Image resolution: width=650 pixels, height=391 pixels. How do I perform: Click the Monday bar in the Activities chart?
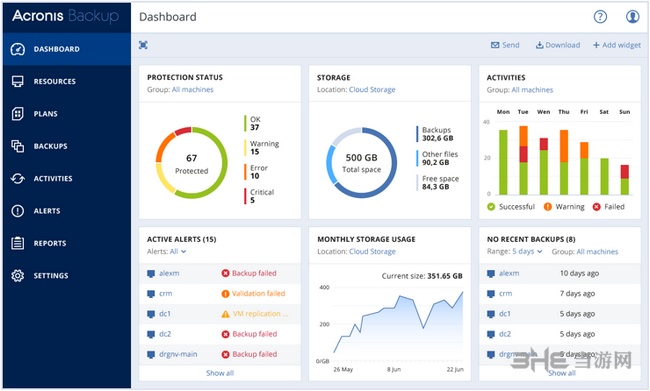pyautogui.click(x=503, y=163)
